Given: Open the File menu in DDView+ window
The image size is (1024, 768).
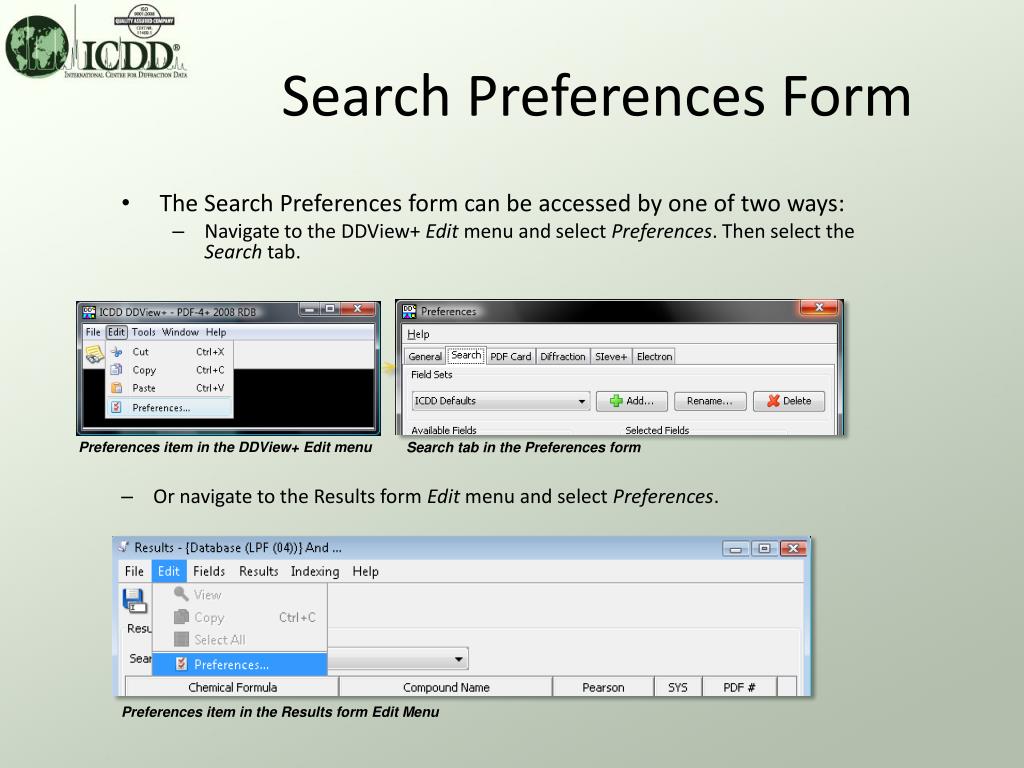Looking at the screenshot, I should (93, 332).
